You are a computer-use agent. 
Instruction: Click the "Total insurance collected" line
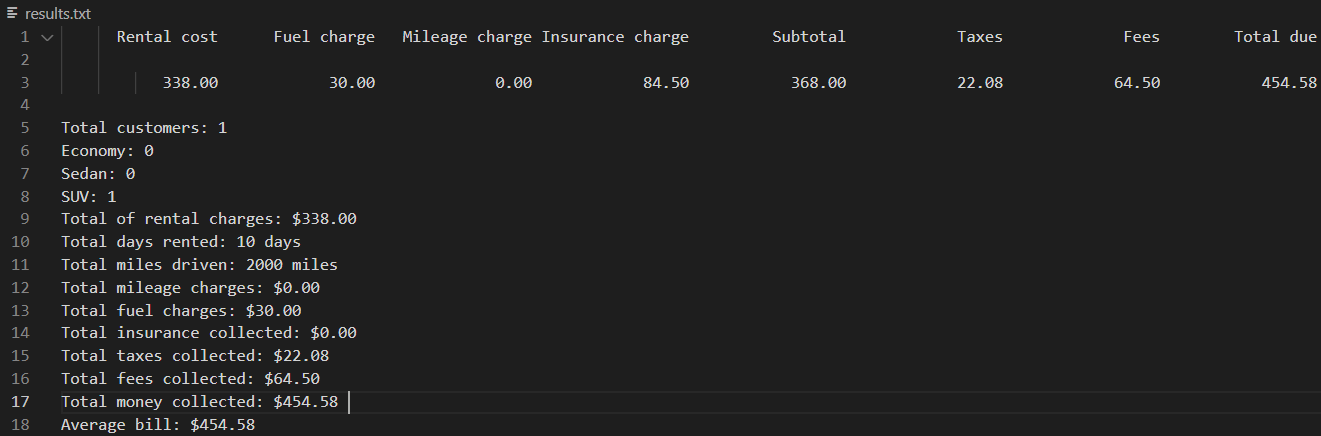[208, 333]
